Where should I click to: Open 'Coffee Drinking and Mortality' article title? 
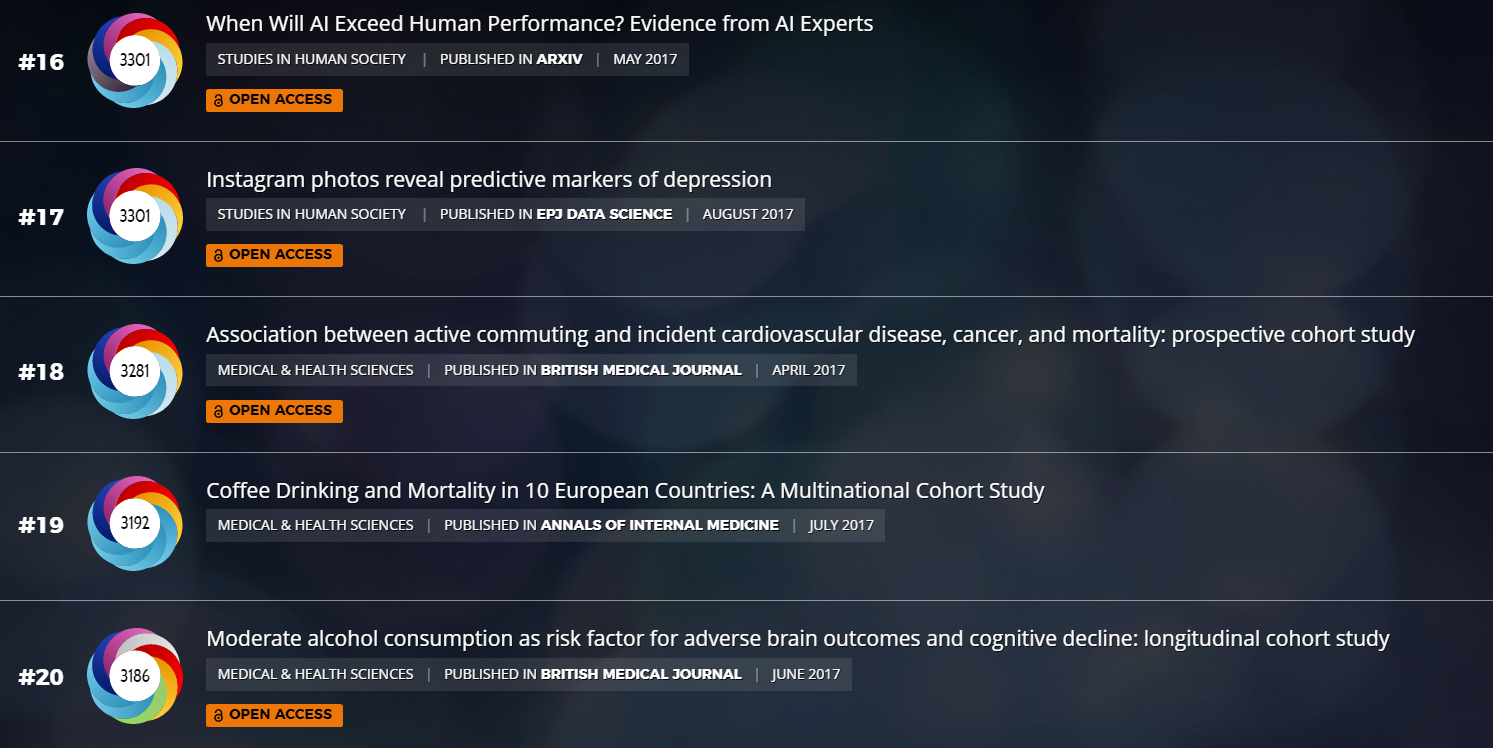[x=625, y=490]
